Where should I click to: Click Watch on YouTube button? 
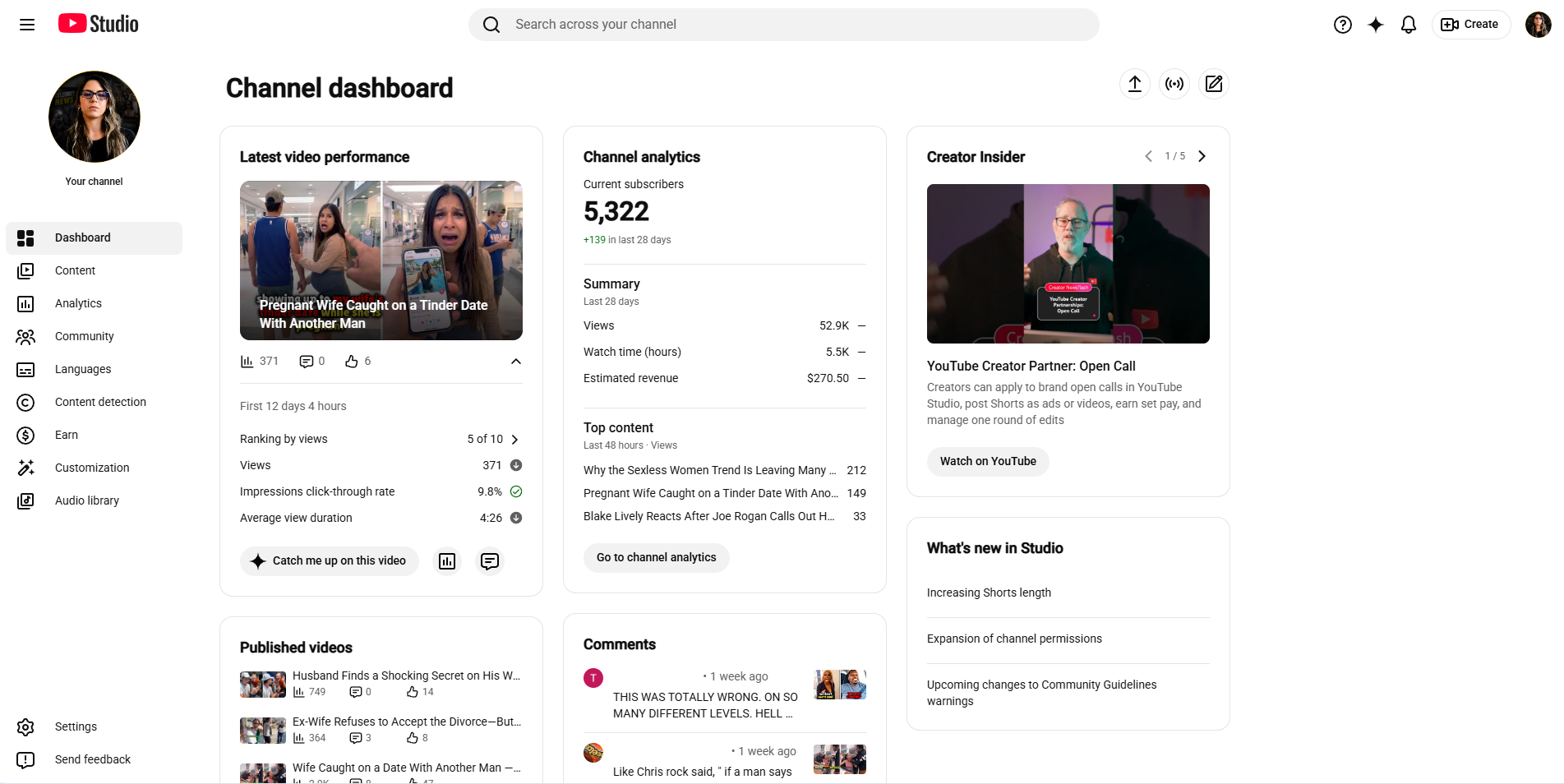pos(988,462)
